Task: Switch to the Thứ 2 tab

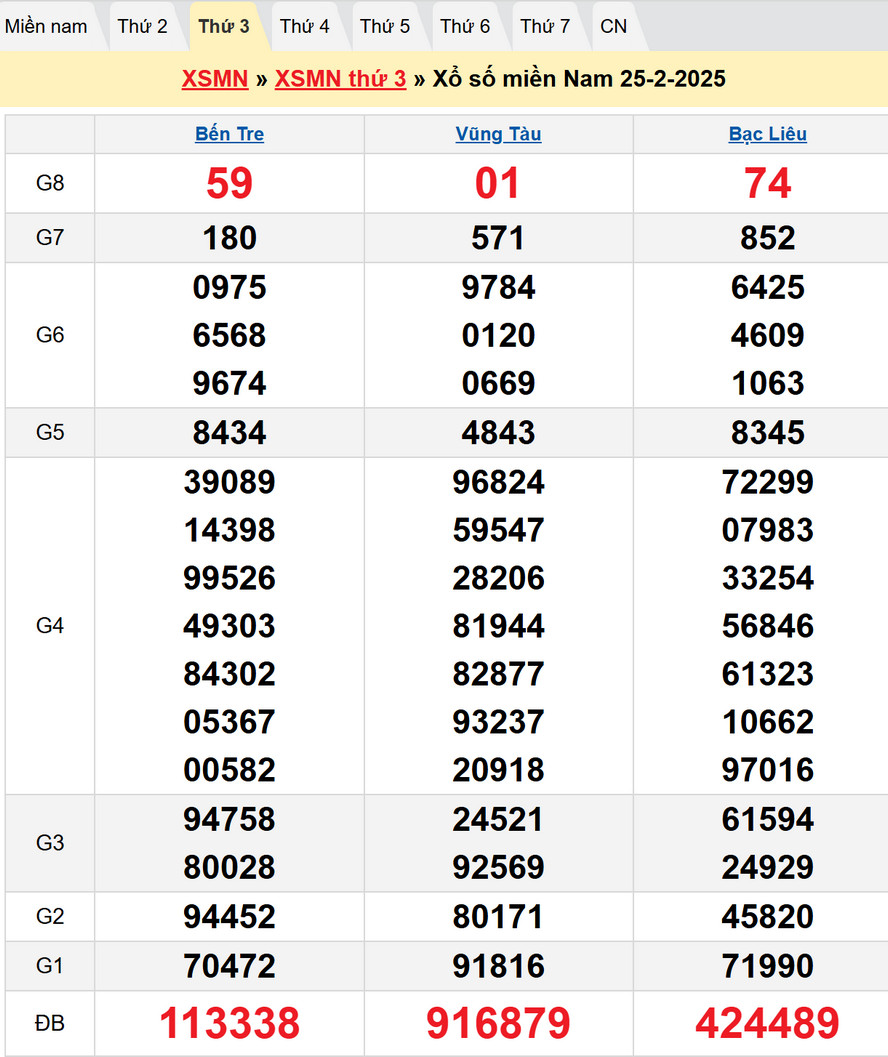Action: tap(142, 26)
